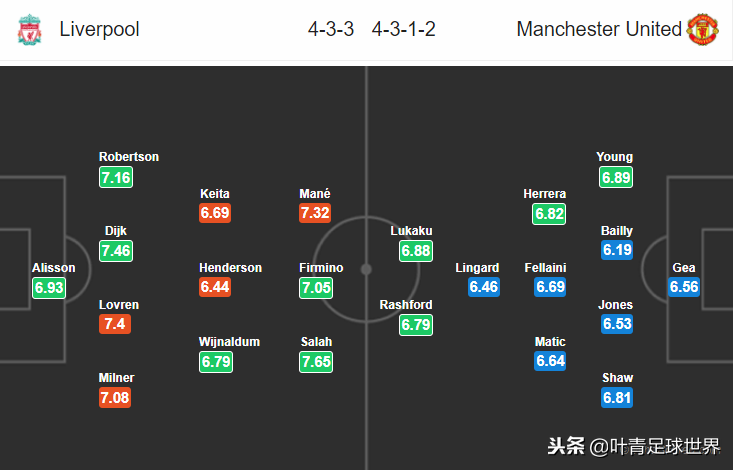
Task: Click Gea's 6.56 goalkeeper rating
Action: [684, 287]
